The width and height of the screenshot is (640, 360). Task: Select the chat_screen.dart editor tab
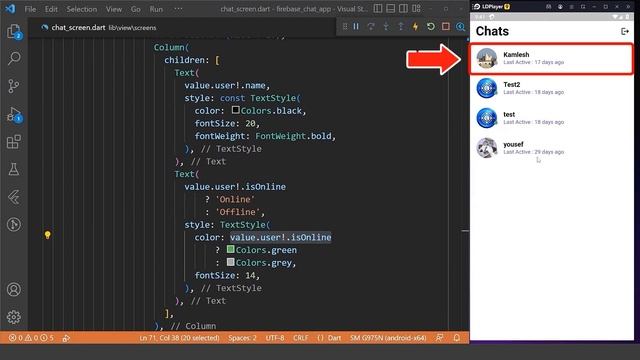click(x=98, y=27)
